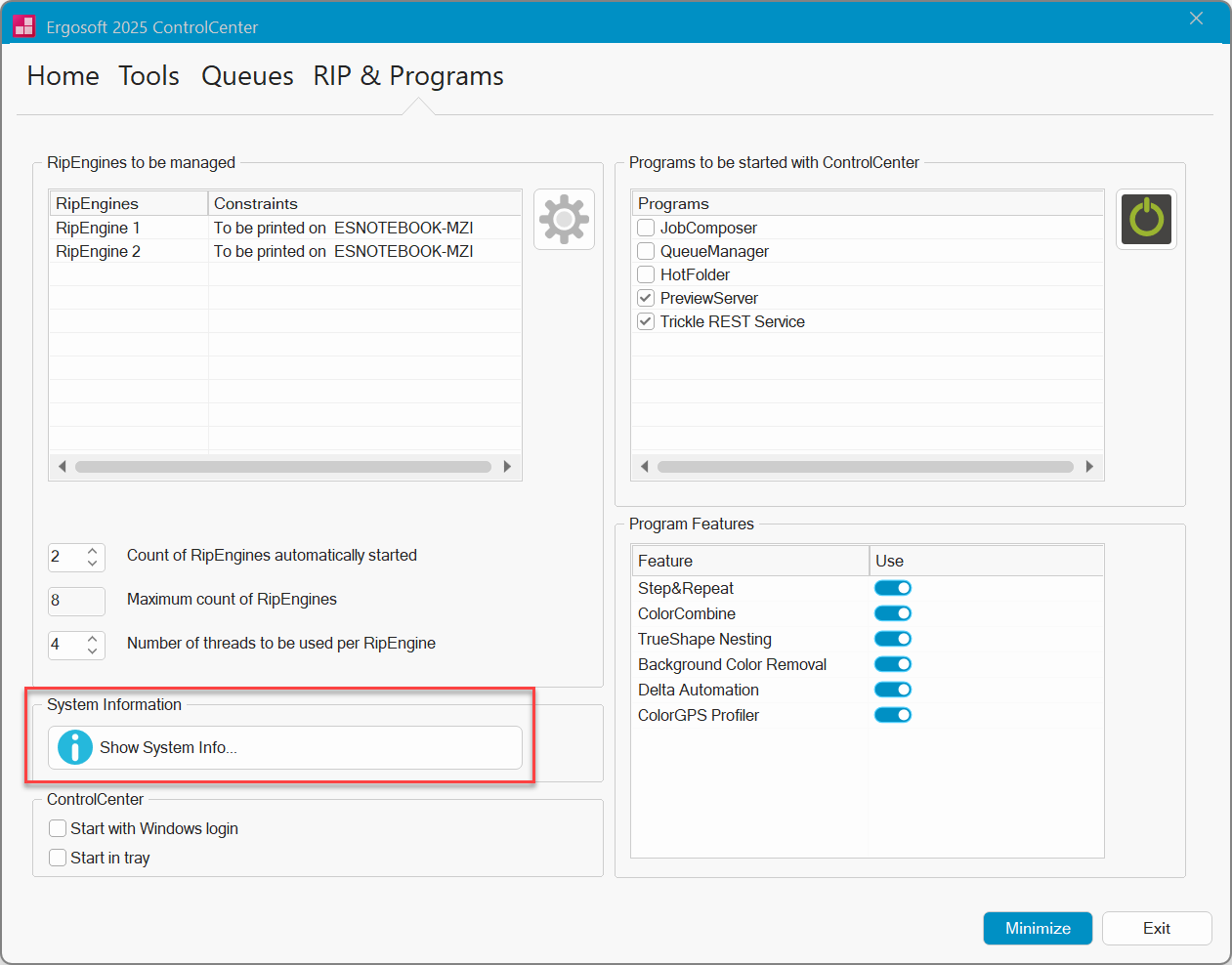Open RipEngine settings gear icon
This screenshot has height=965, width=1232.
click(564, 219)
